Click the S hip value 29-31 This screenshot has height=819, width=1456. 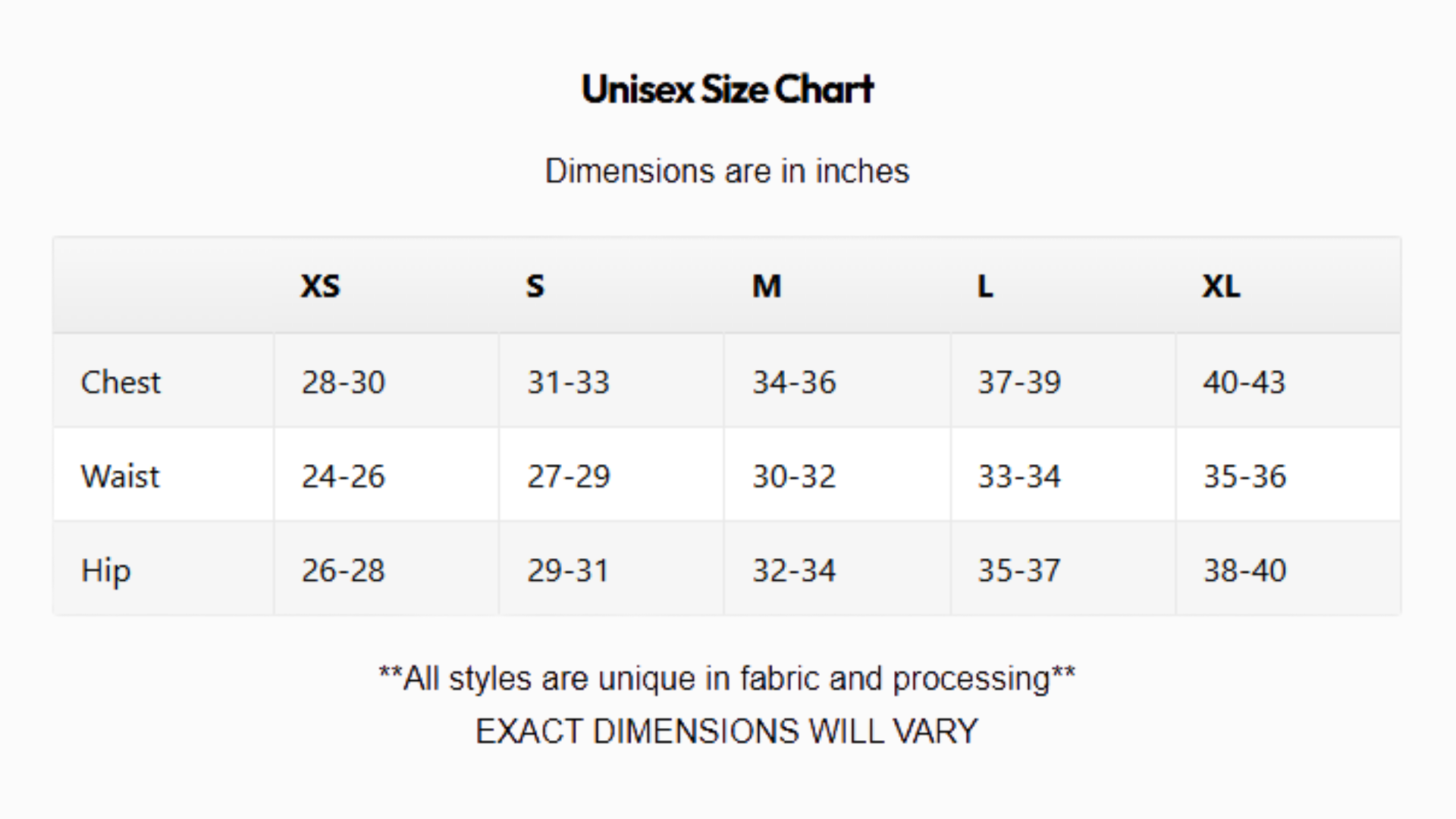tap(569, 570)
